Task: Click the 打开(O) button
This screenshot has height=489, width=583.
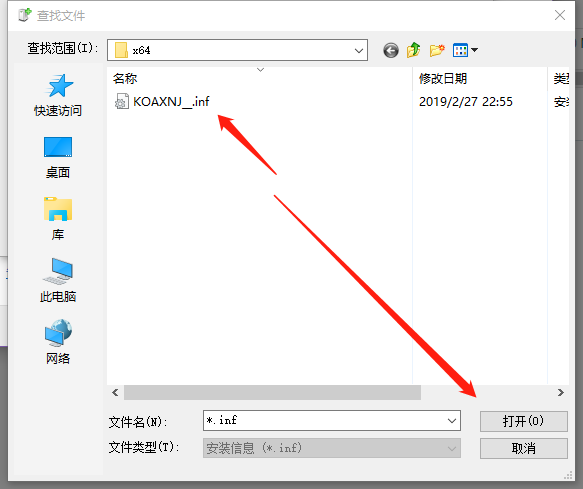Action: 524,421
